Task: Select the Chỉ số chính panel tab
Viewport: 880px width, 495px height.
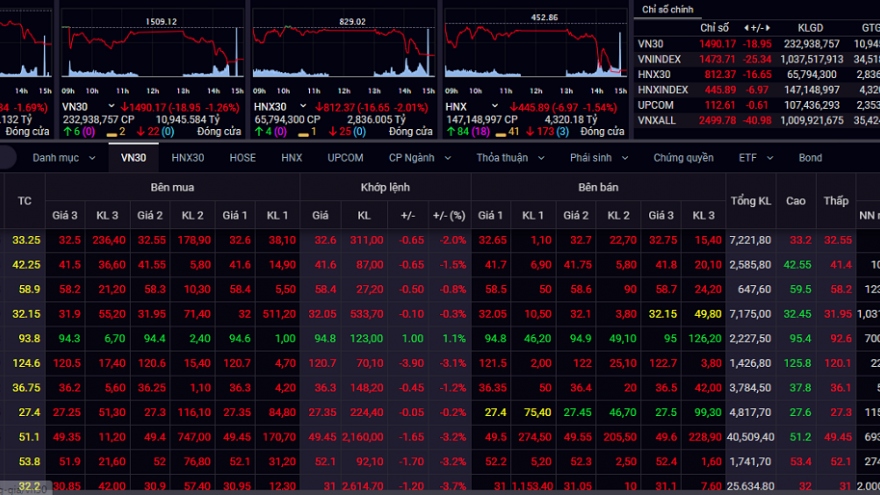Action: tap(670, 9)
